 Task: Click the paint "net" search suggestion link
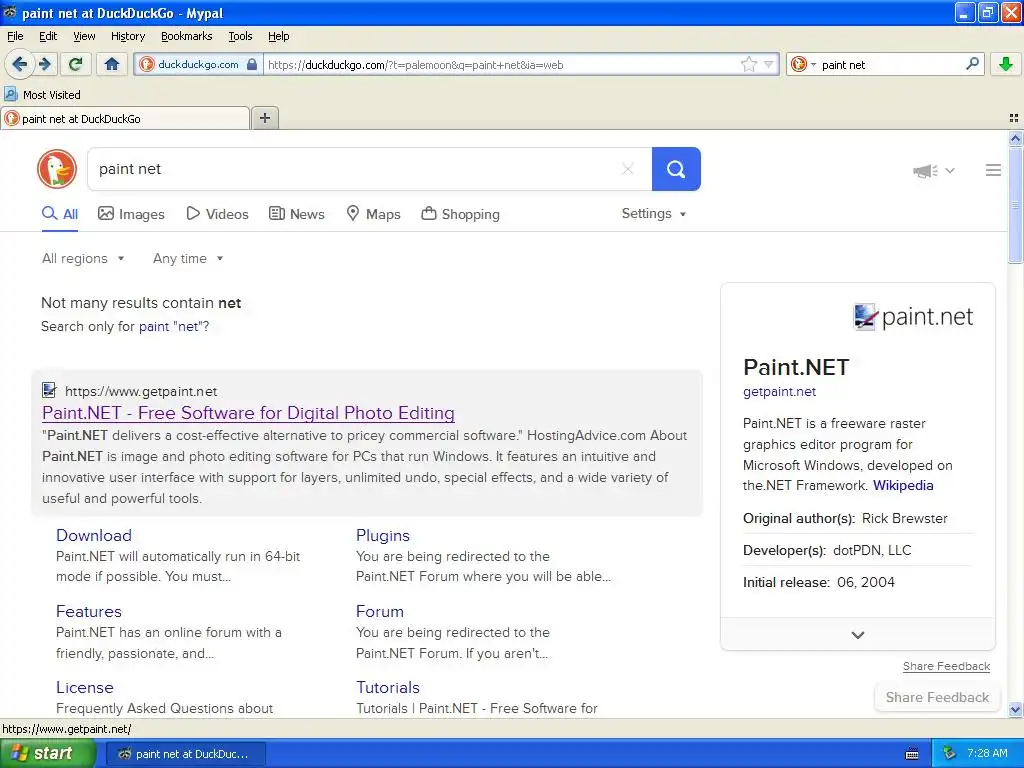(170, 327)
